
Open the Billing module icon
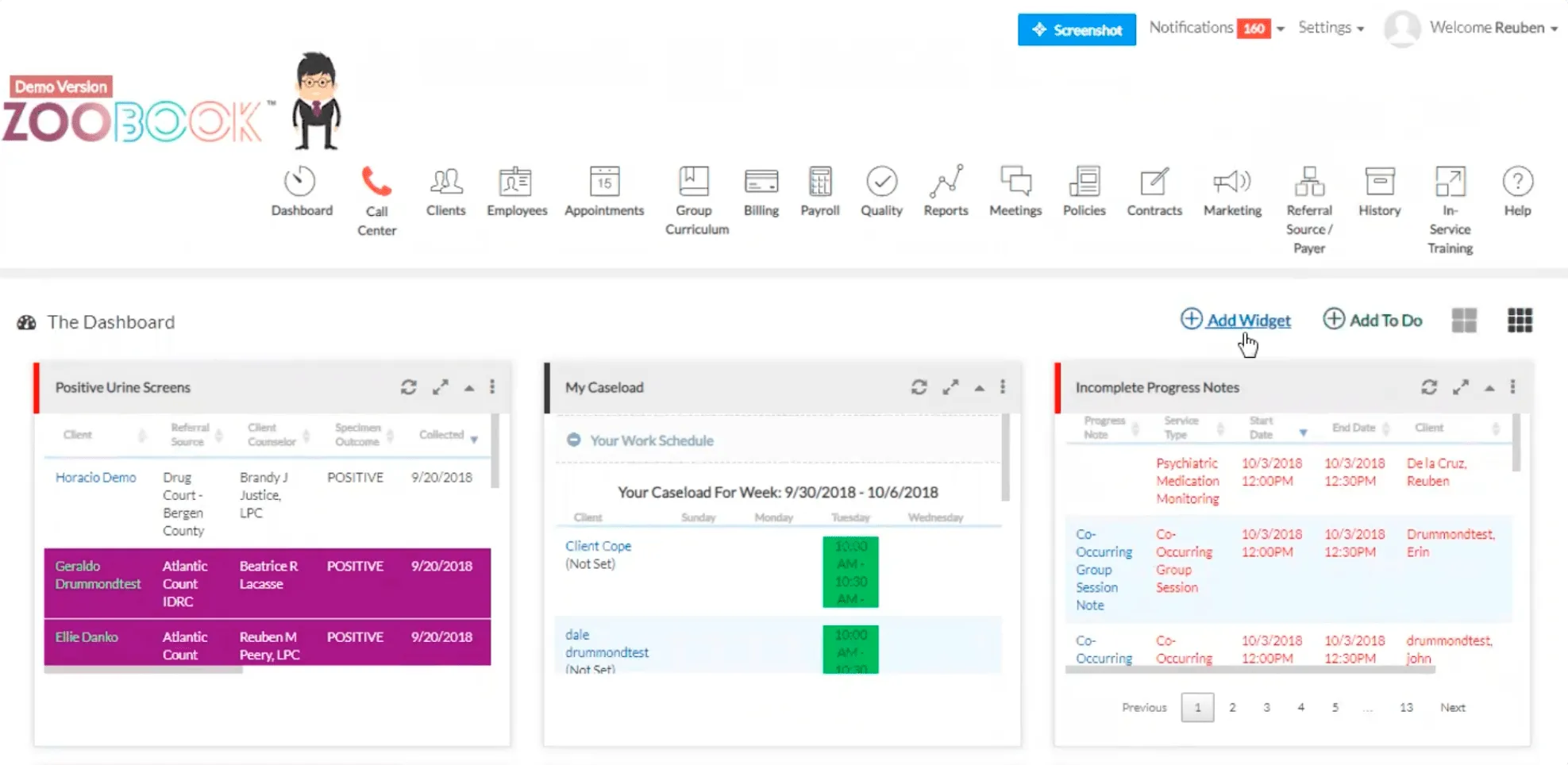(x=761, y=183)
